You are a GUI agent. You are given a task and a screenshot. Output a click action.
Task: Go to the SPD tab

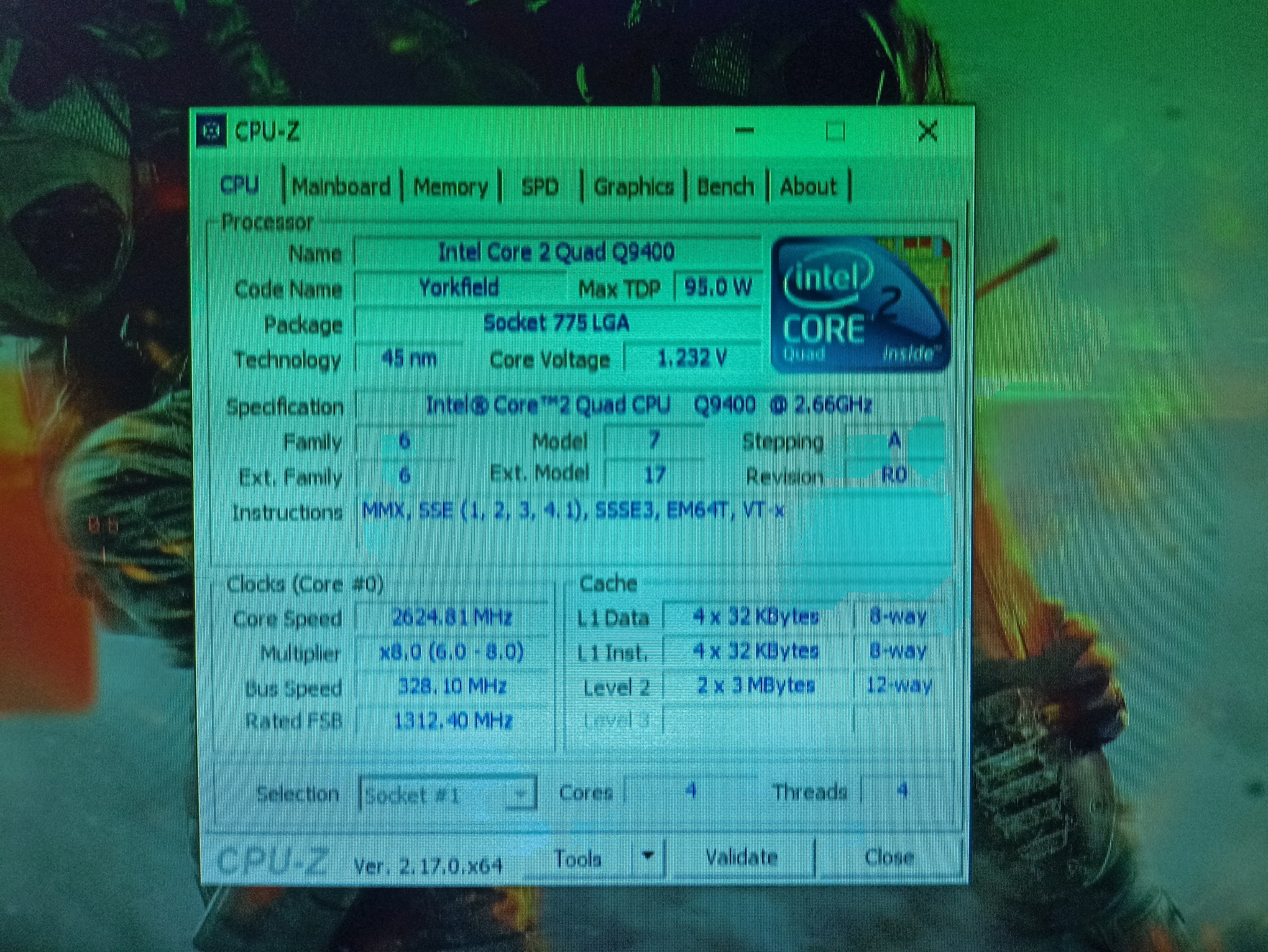coord(539,187)
